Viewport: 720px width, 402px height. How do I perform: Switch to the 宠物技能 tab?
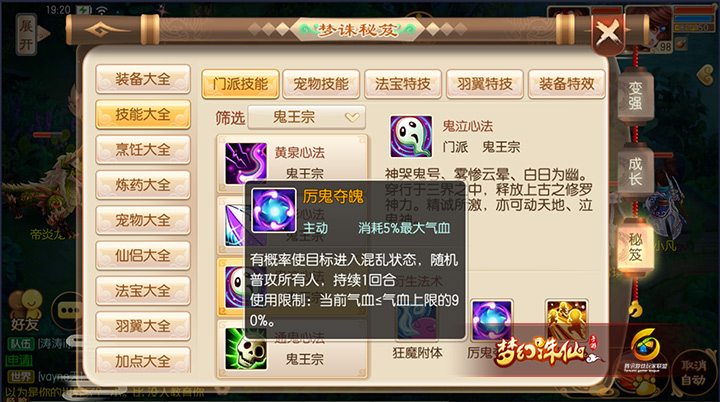point(321,84)
